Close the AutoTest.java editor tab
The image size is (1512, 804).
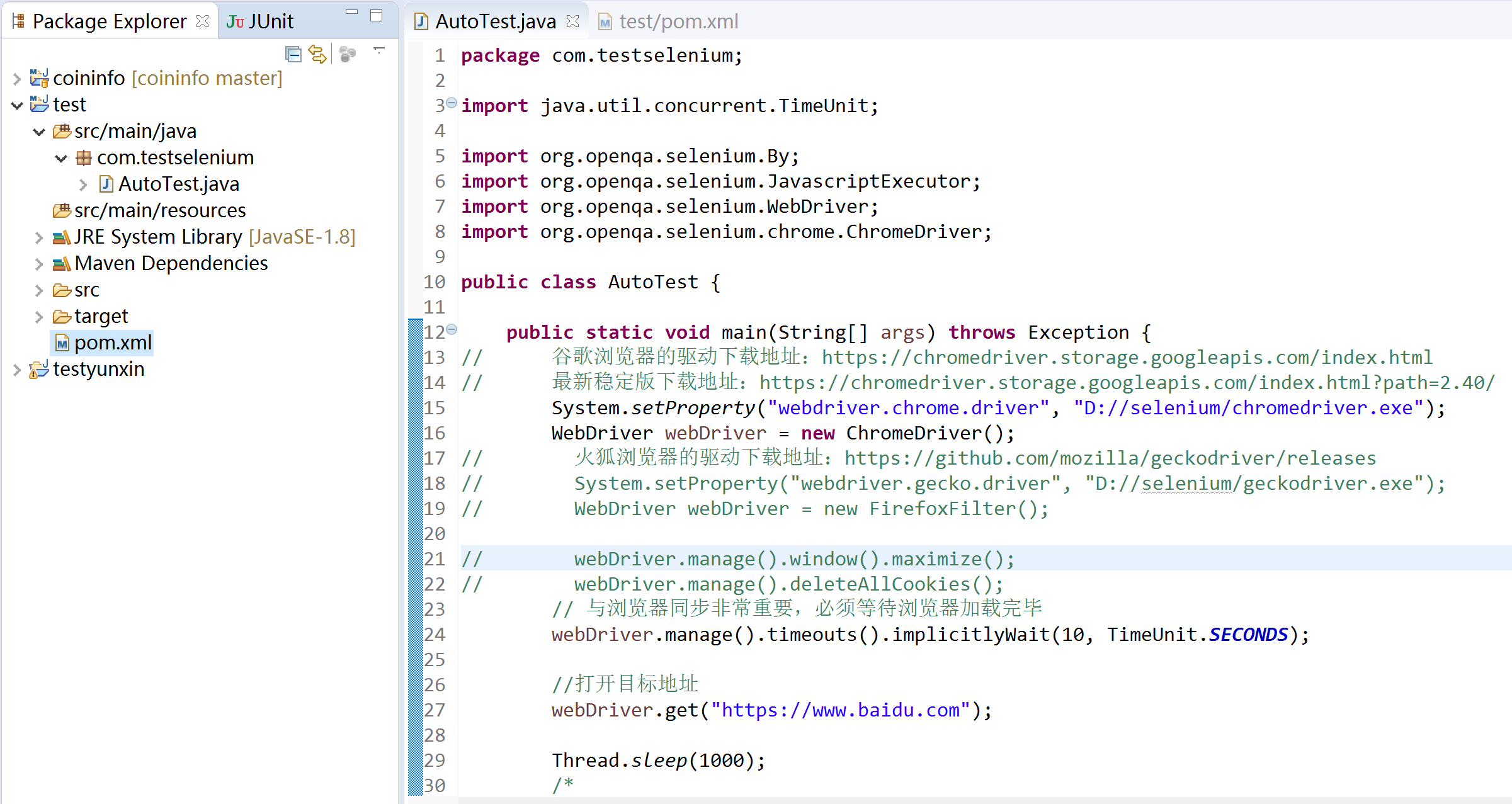pyautogui.click(x=572, y=21)
